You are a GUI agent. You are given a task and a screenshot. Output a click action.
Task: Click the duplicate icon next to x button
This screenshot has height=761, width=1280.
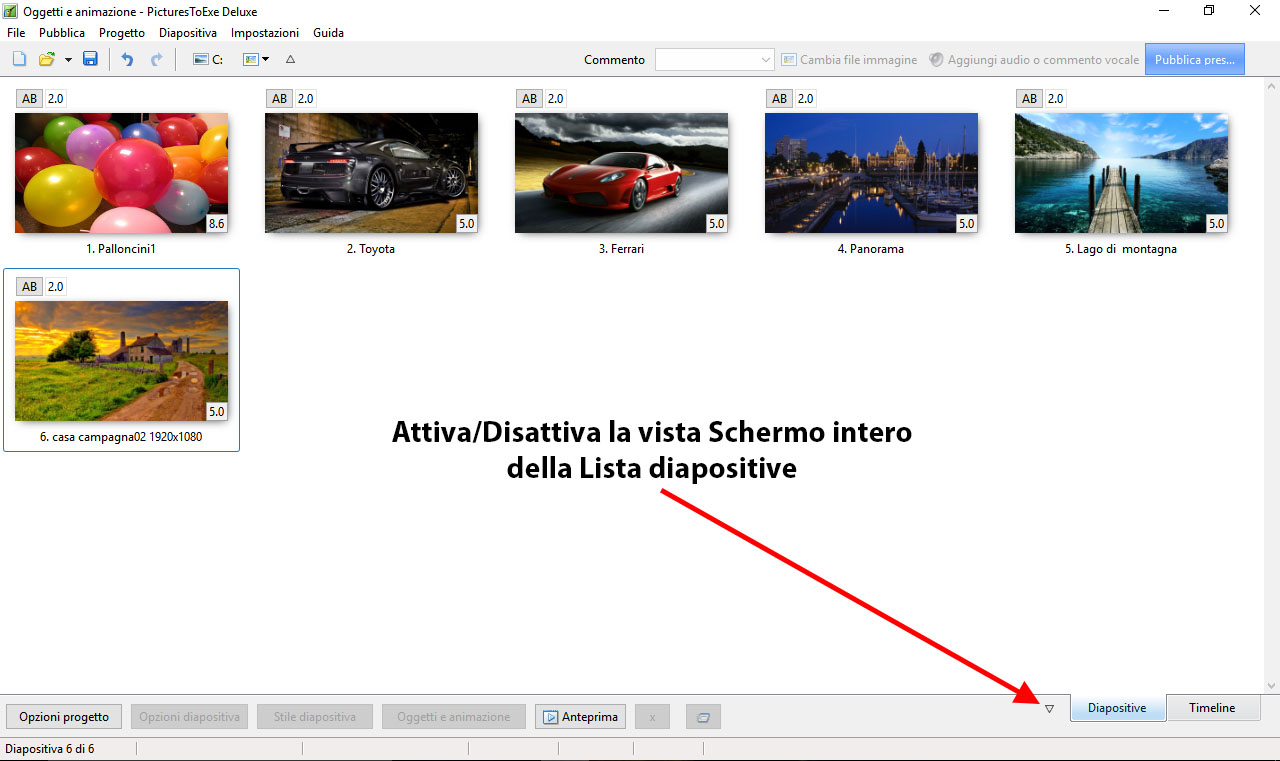coord(702,716)
